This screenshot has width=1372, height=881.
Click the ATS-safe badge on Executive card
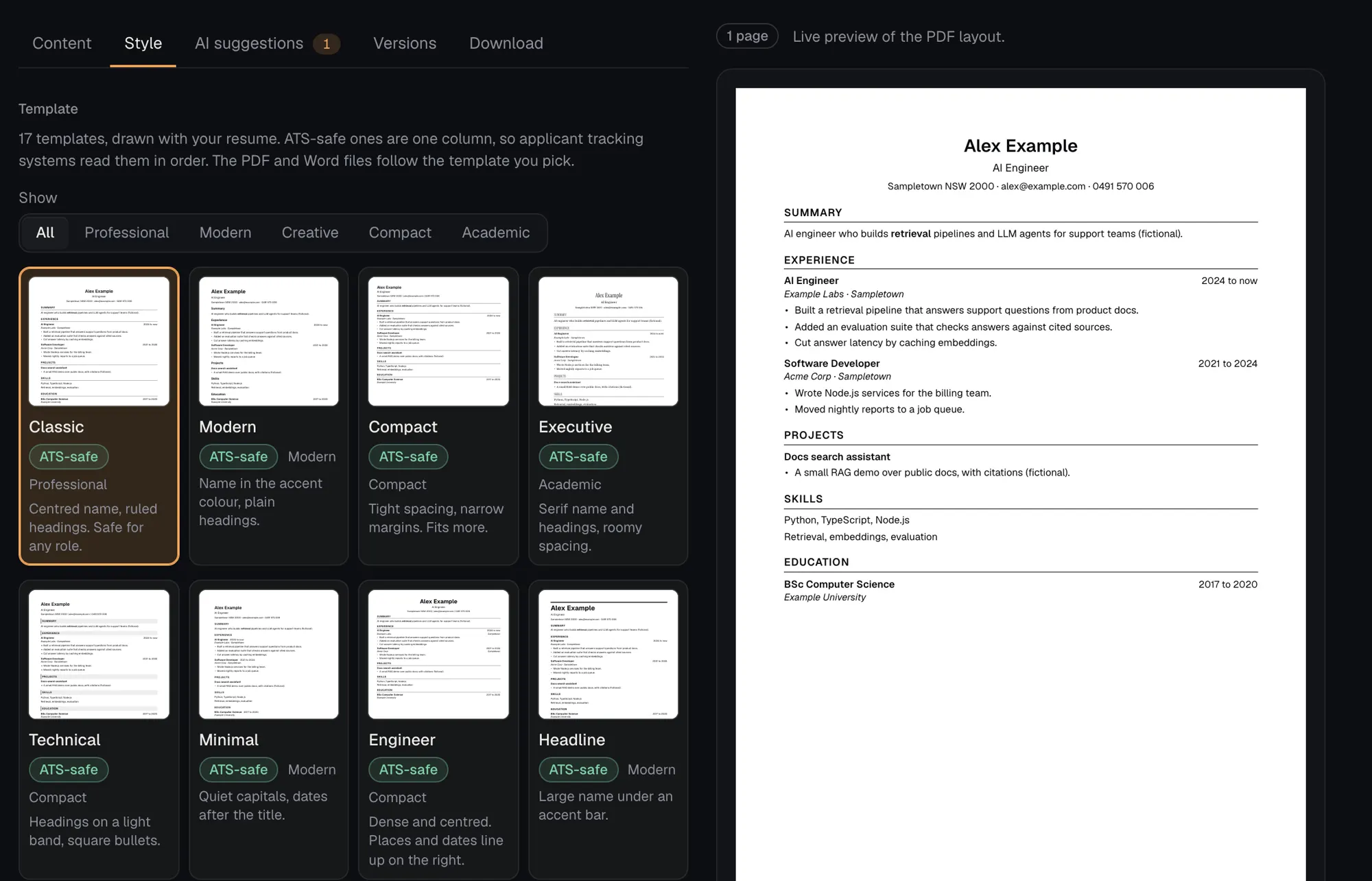(578, 456)
